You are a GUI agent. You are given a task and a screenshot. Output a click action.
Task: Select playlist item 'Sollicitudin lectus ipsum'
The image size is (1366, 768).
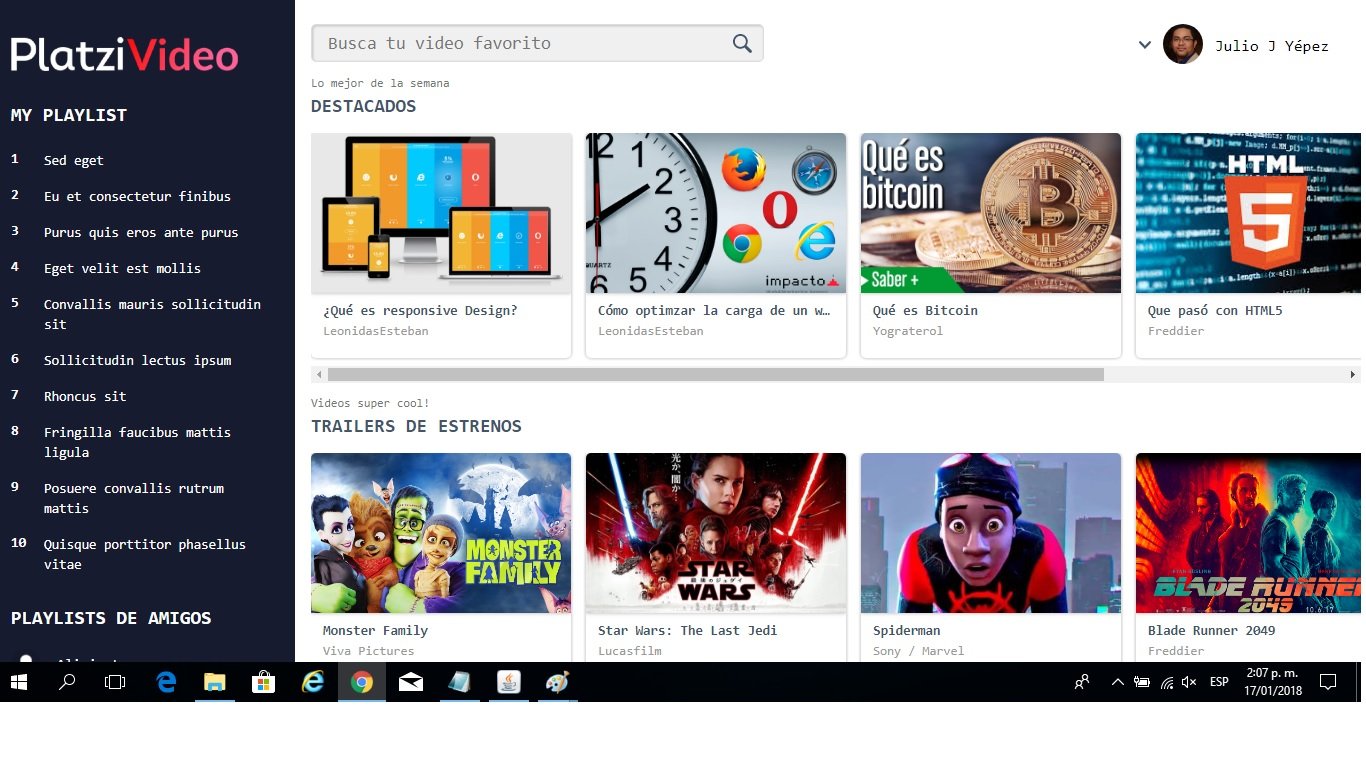[137, 361]
